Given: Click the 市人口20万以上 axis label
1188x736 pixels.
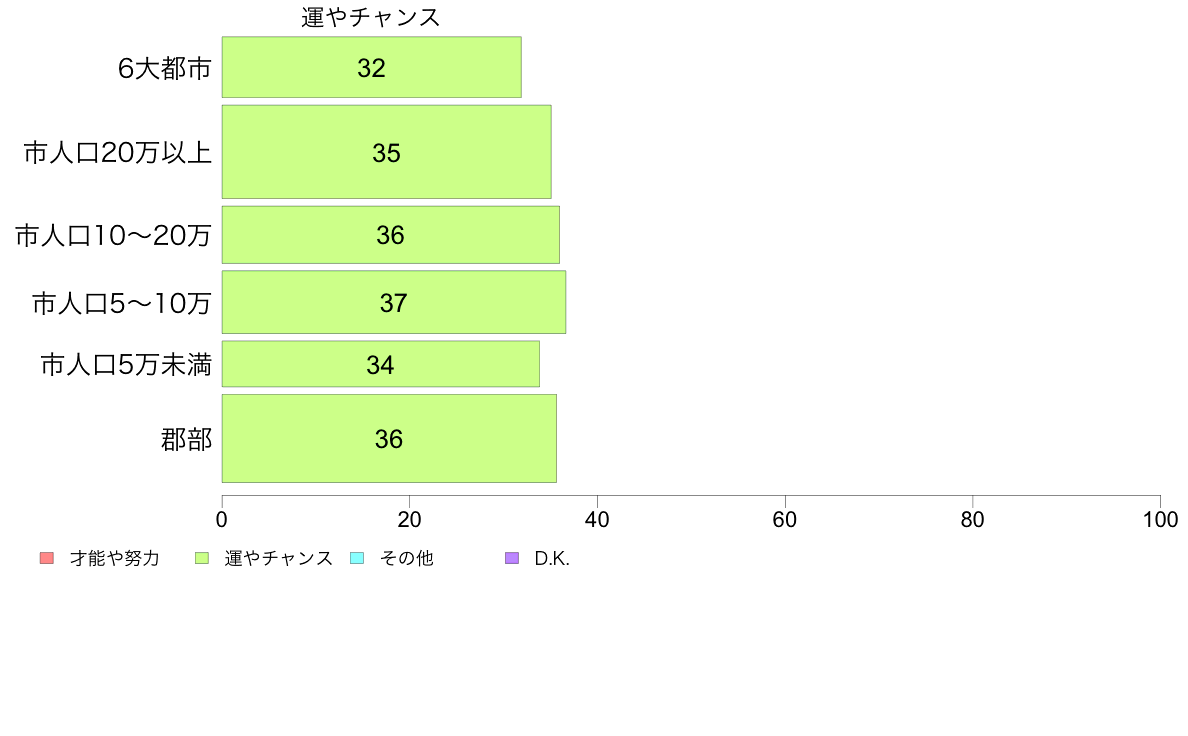Looking at the screenshot, I should pyautogui.click(x=117, y=153).
